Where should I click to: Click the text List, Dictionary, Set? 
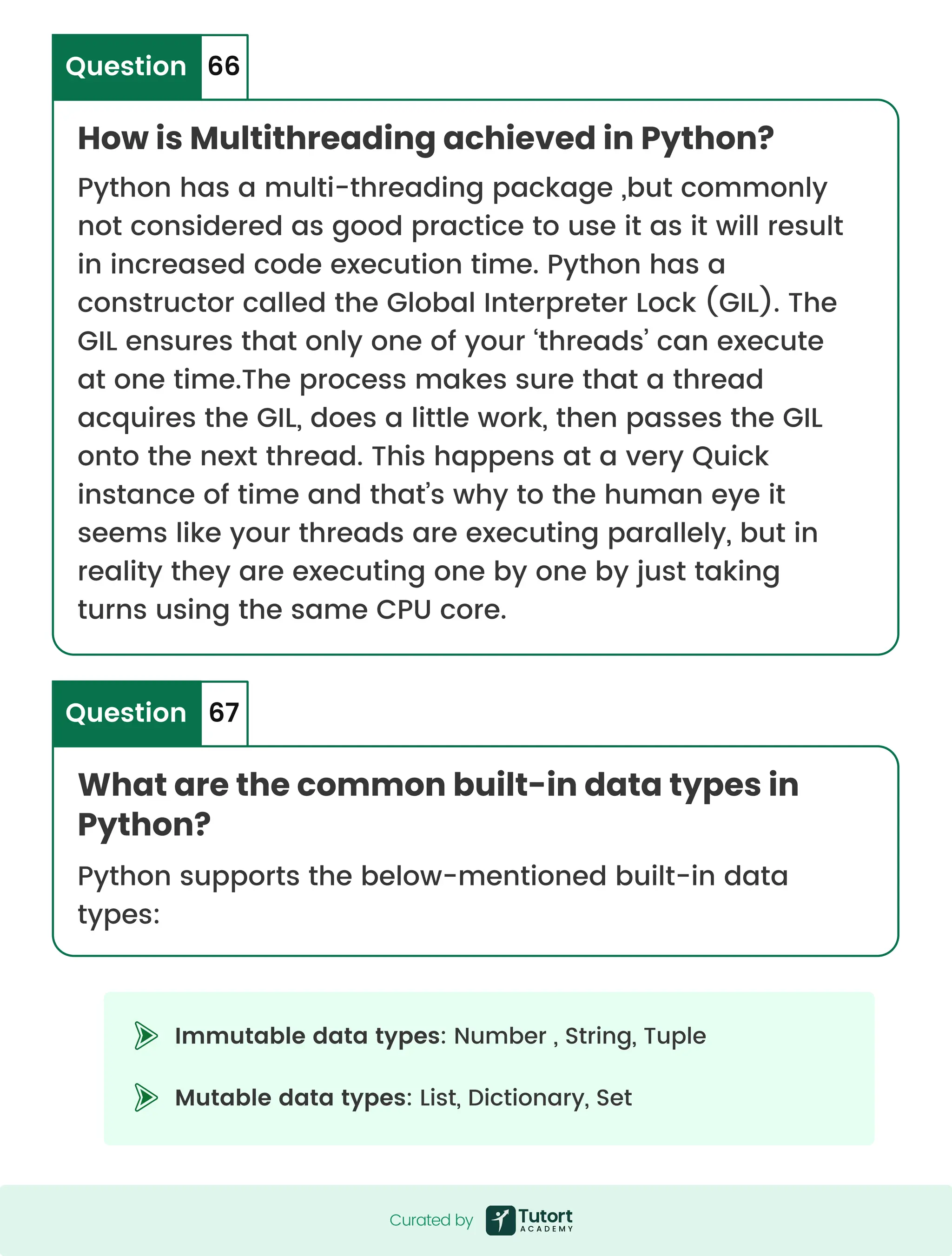(x=526, y=1098)
